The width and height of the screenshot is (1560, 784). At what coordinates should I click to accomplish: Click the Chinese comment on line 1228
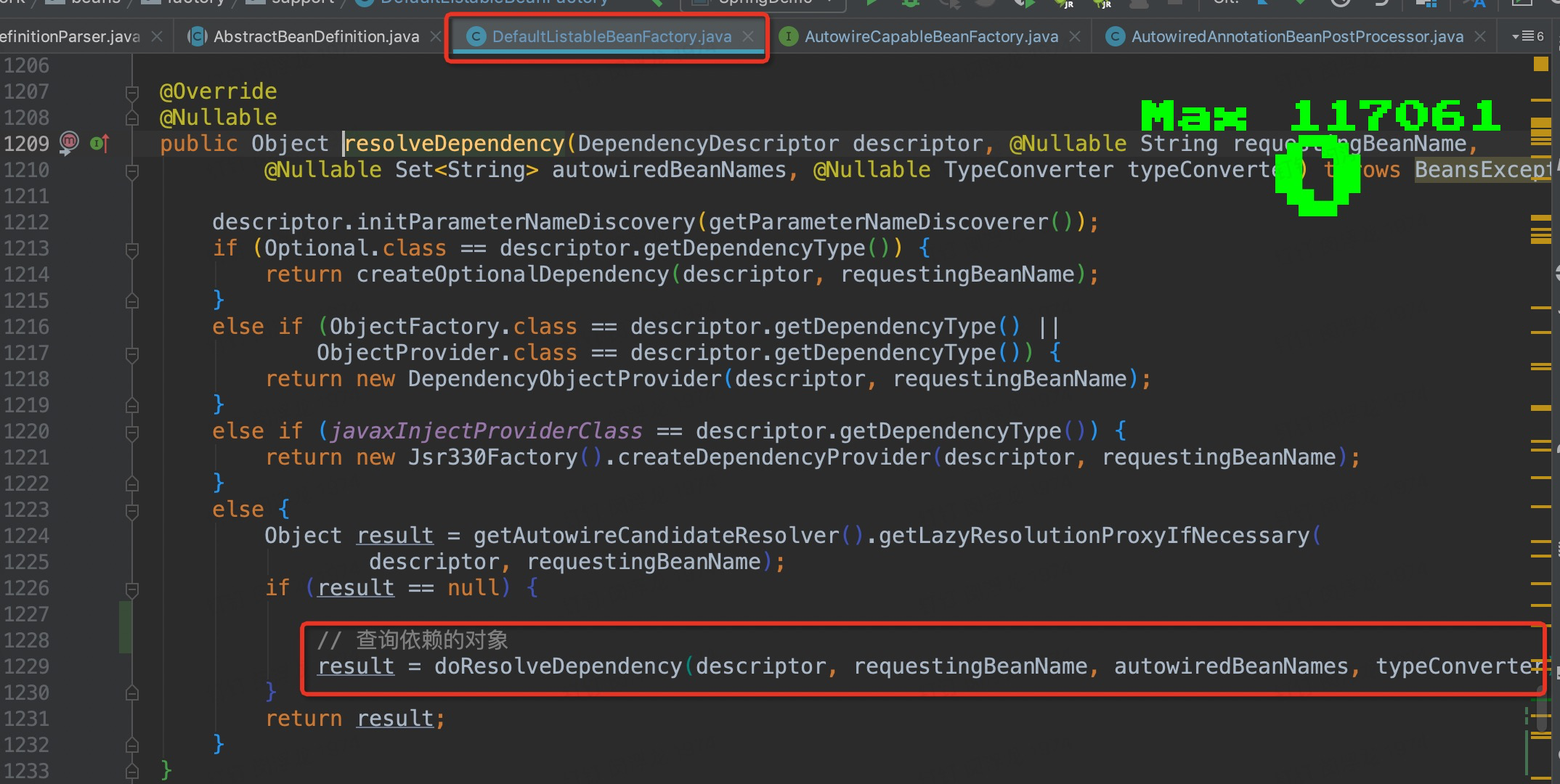pos(413,640)
